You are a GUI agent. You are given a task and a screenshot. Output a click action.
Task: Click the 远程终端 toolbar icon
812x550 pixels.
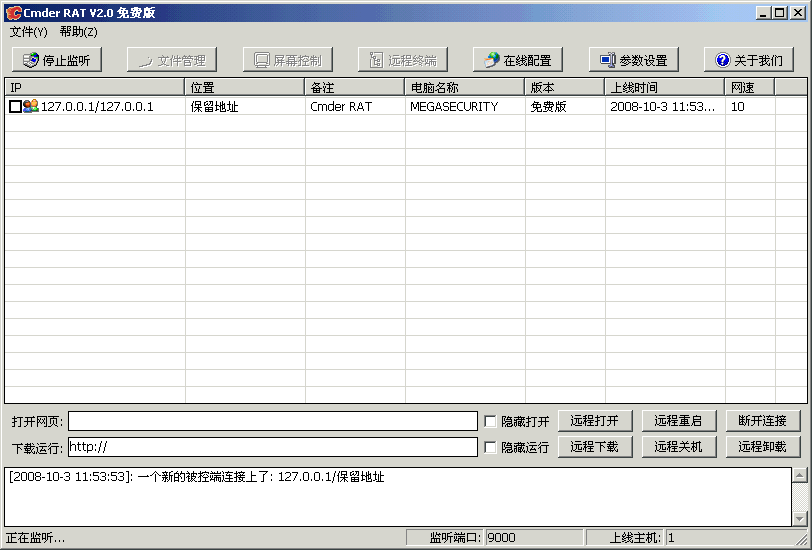pyautogui.click(x=377, y=60)
